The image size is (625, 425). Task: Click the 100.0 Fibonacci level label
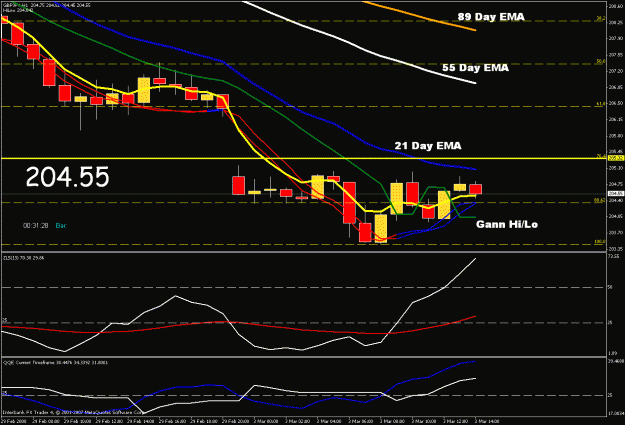click(x=599, y=242)
